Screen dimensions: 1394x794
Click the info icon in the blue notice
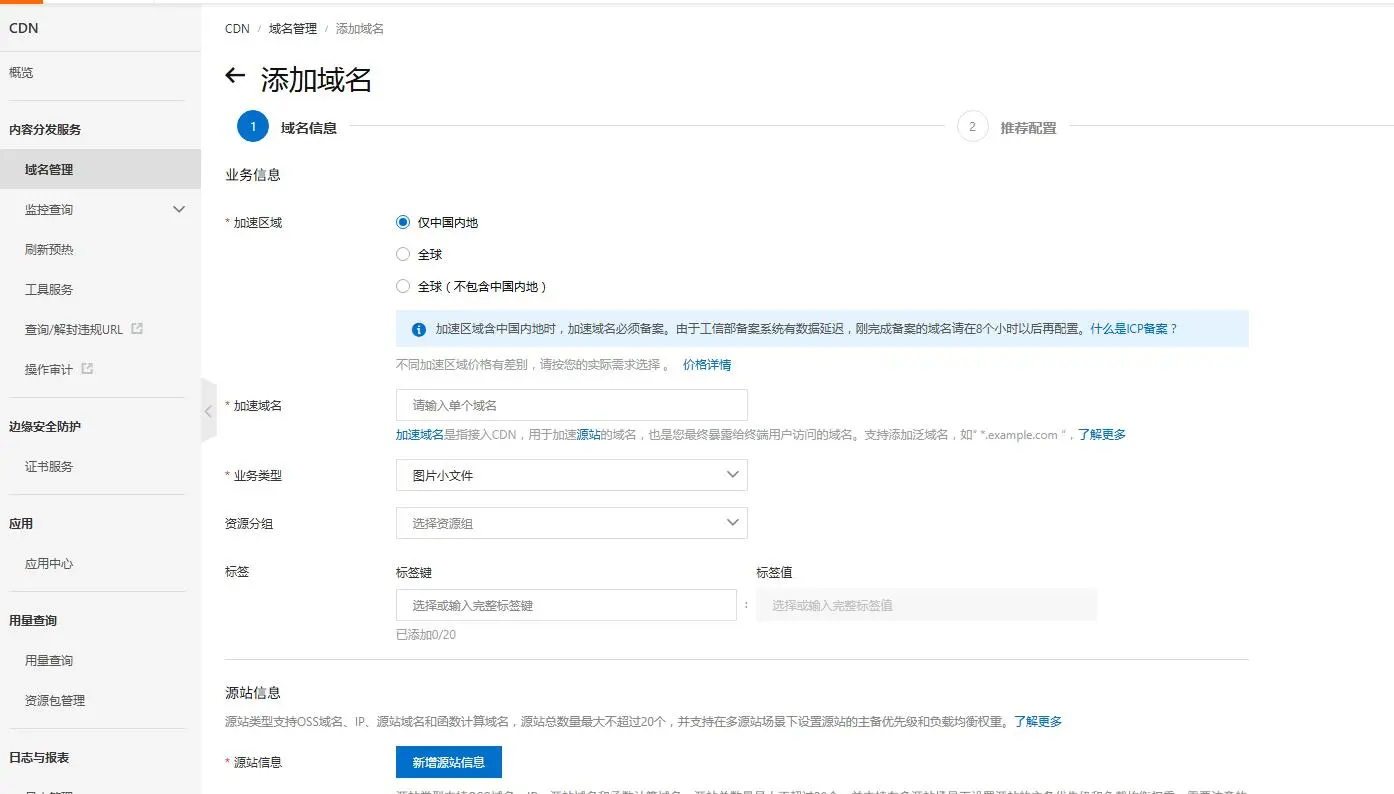coord(419,329)
